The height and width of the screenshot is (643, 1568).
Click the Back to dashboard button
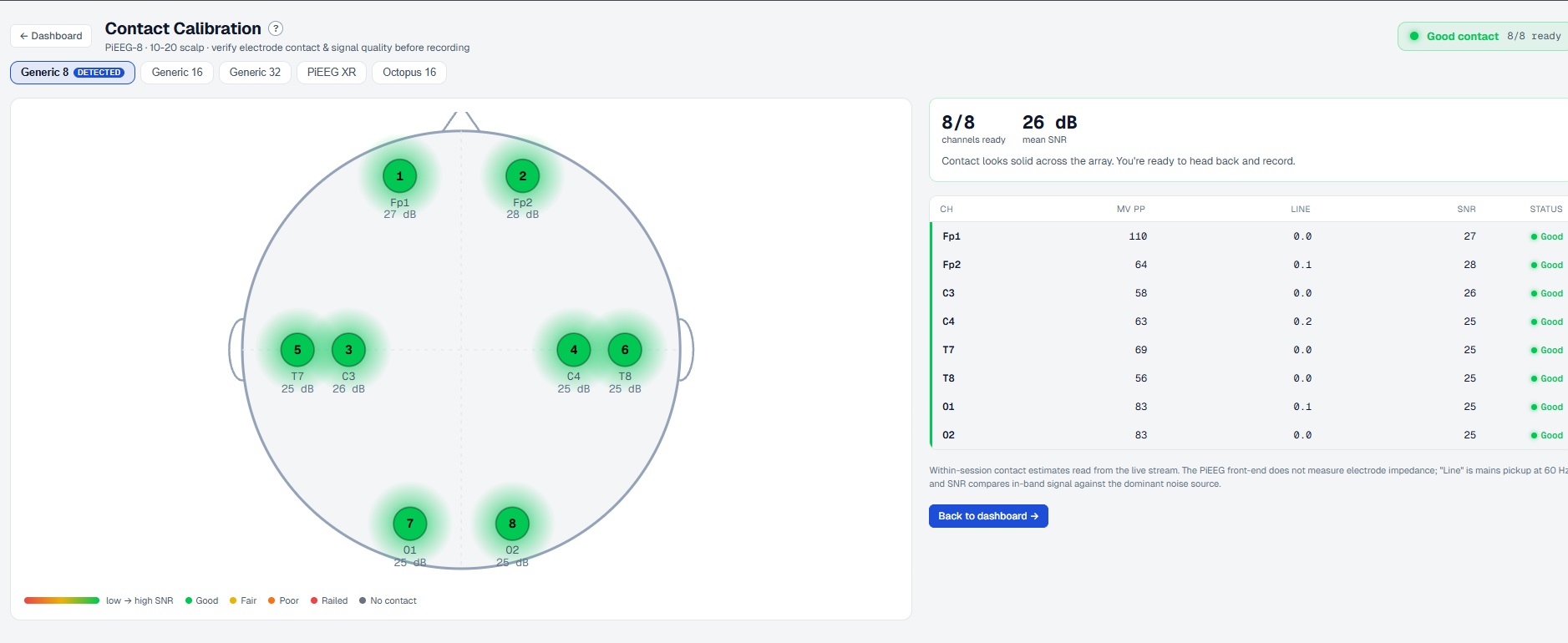click(988, 516)
